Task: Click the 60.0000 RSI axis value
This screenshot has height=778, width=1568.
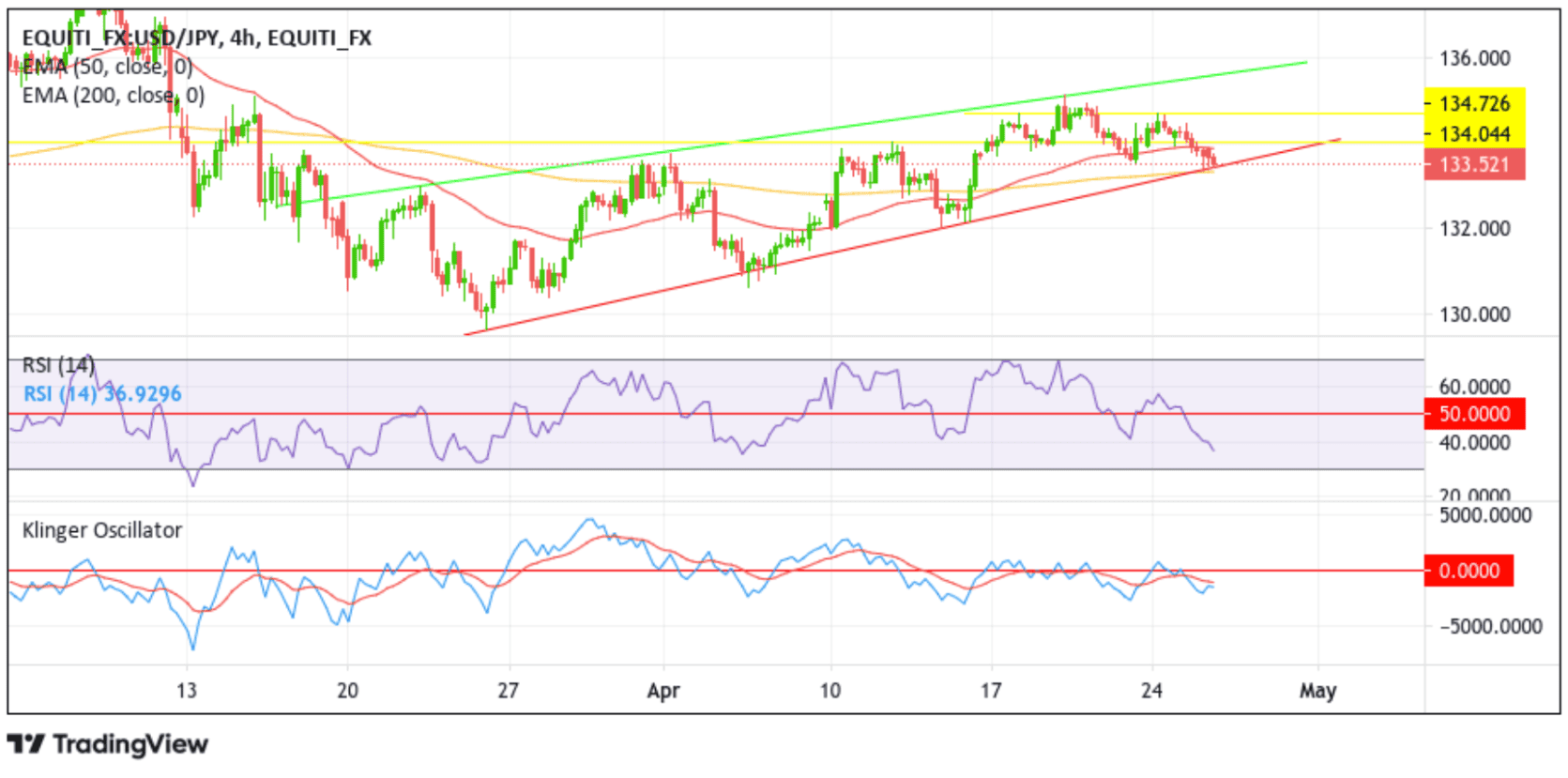Action: tap(1475, 387)
